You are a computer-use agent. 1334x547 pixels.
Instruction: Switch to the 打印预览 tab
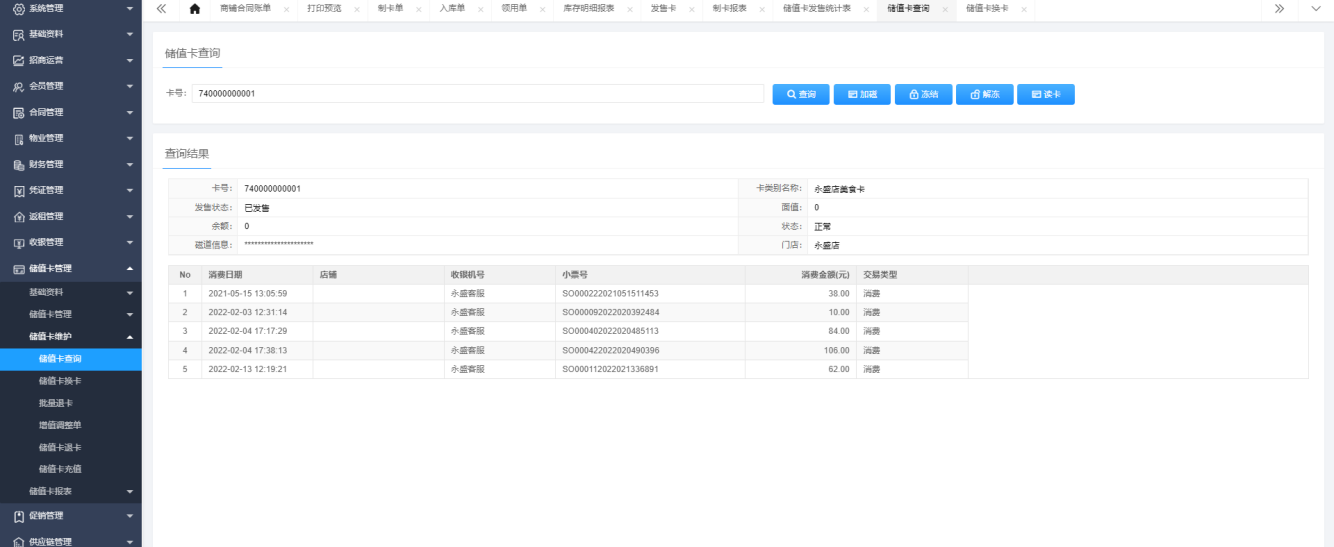[324, 8]
